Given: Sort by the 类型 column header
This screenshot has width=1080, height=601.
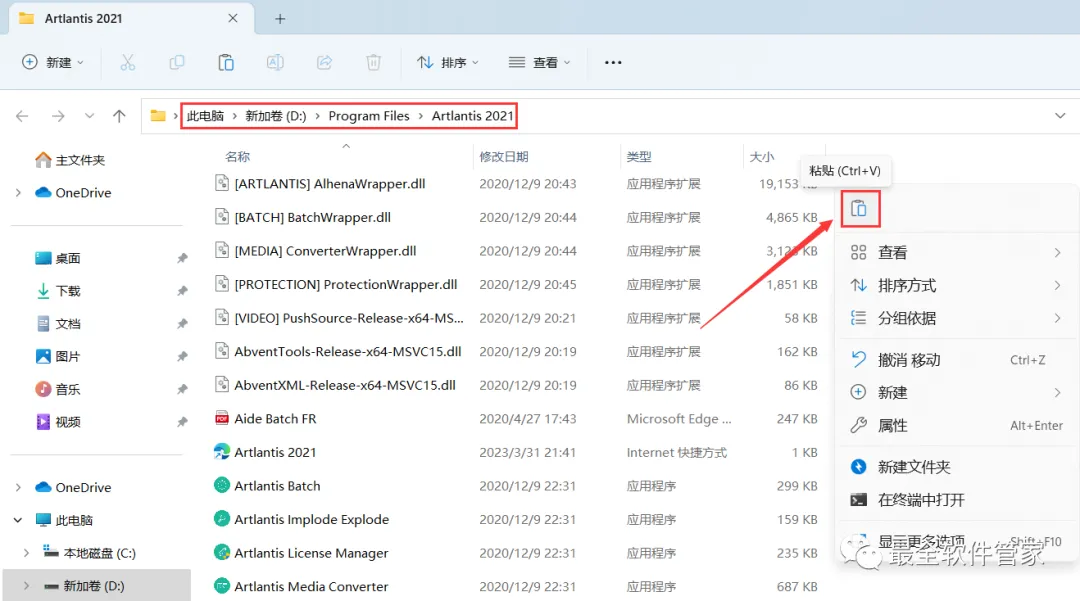Looking at the screenshot, I should [x=638, y=157].
